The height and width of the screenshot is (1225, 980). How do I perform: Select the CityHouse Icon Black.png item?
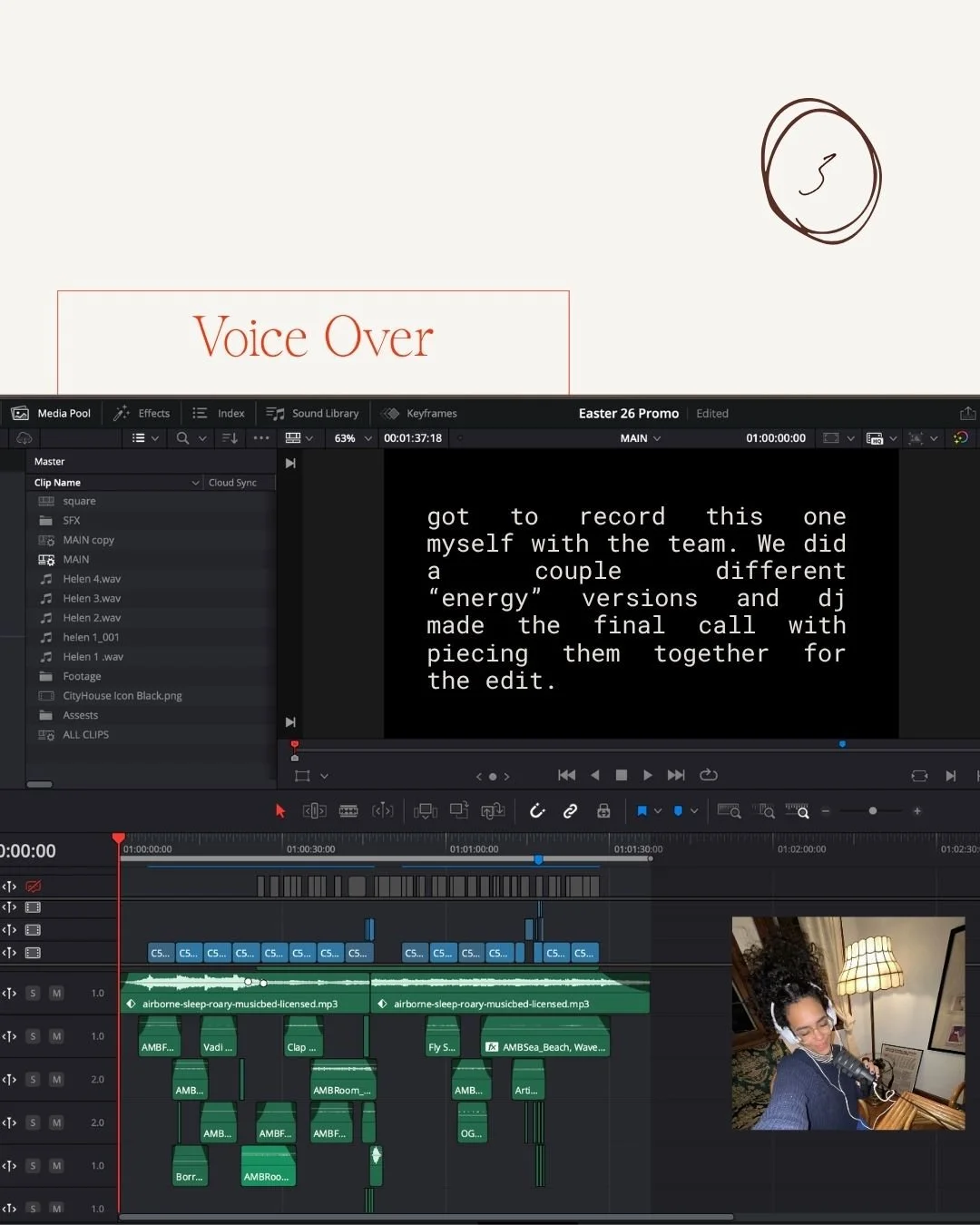tap(122, 696)
